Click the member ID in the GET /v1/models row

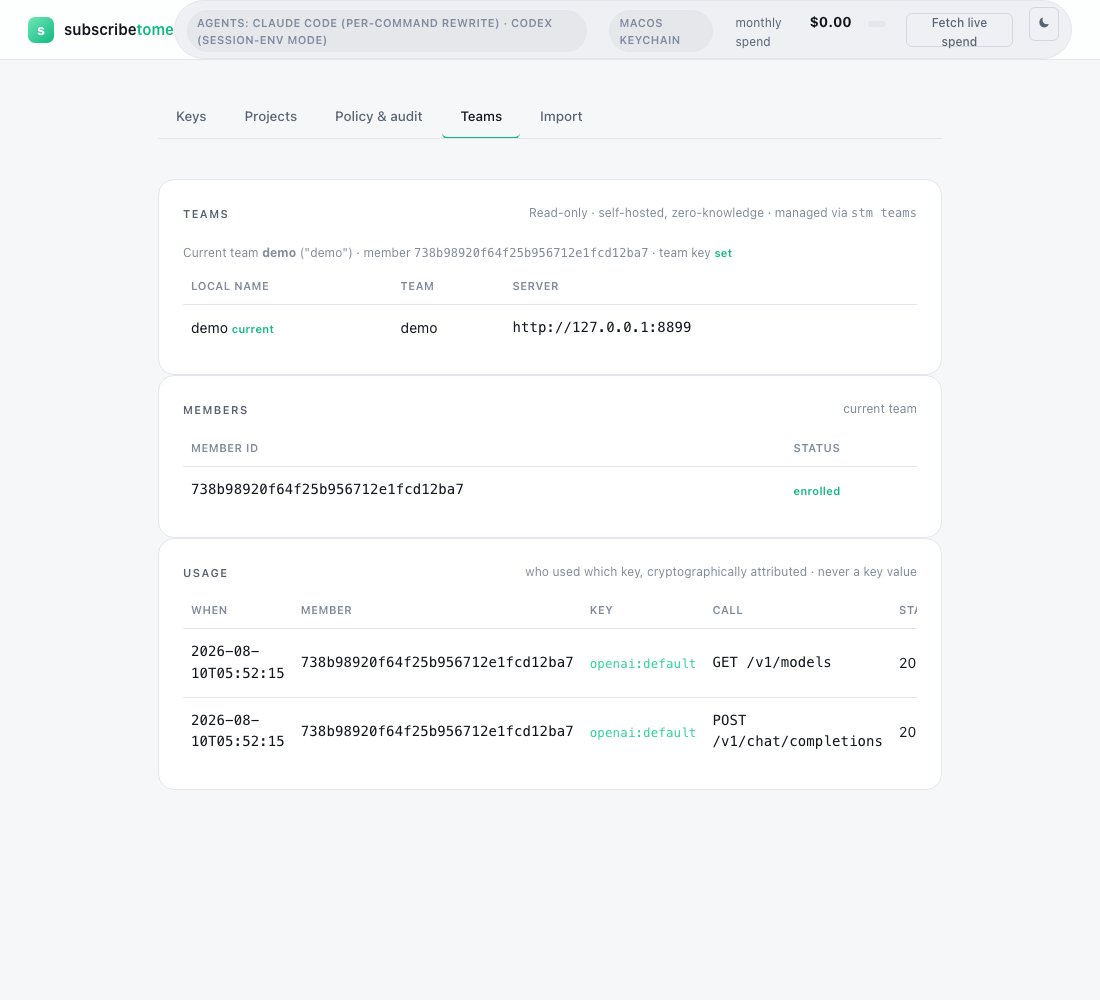(x=437, y=662)
